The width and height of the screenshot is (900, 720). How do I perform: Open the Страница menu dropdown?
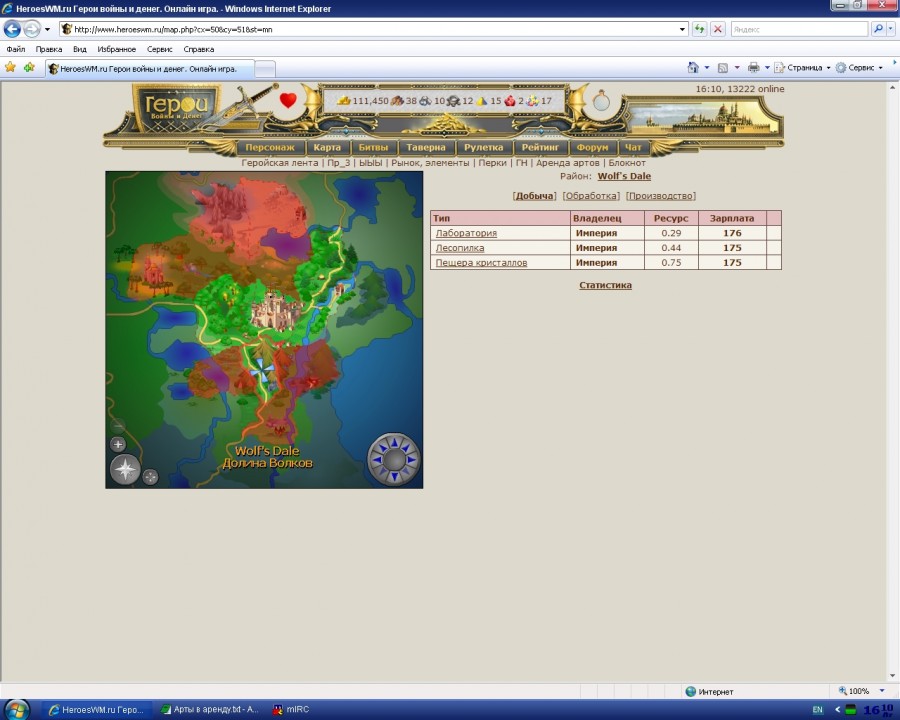click(x=802, y=68)
